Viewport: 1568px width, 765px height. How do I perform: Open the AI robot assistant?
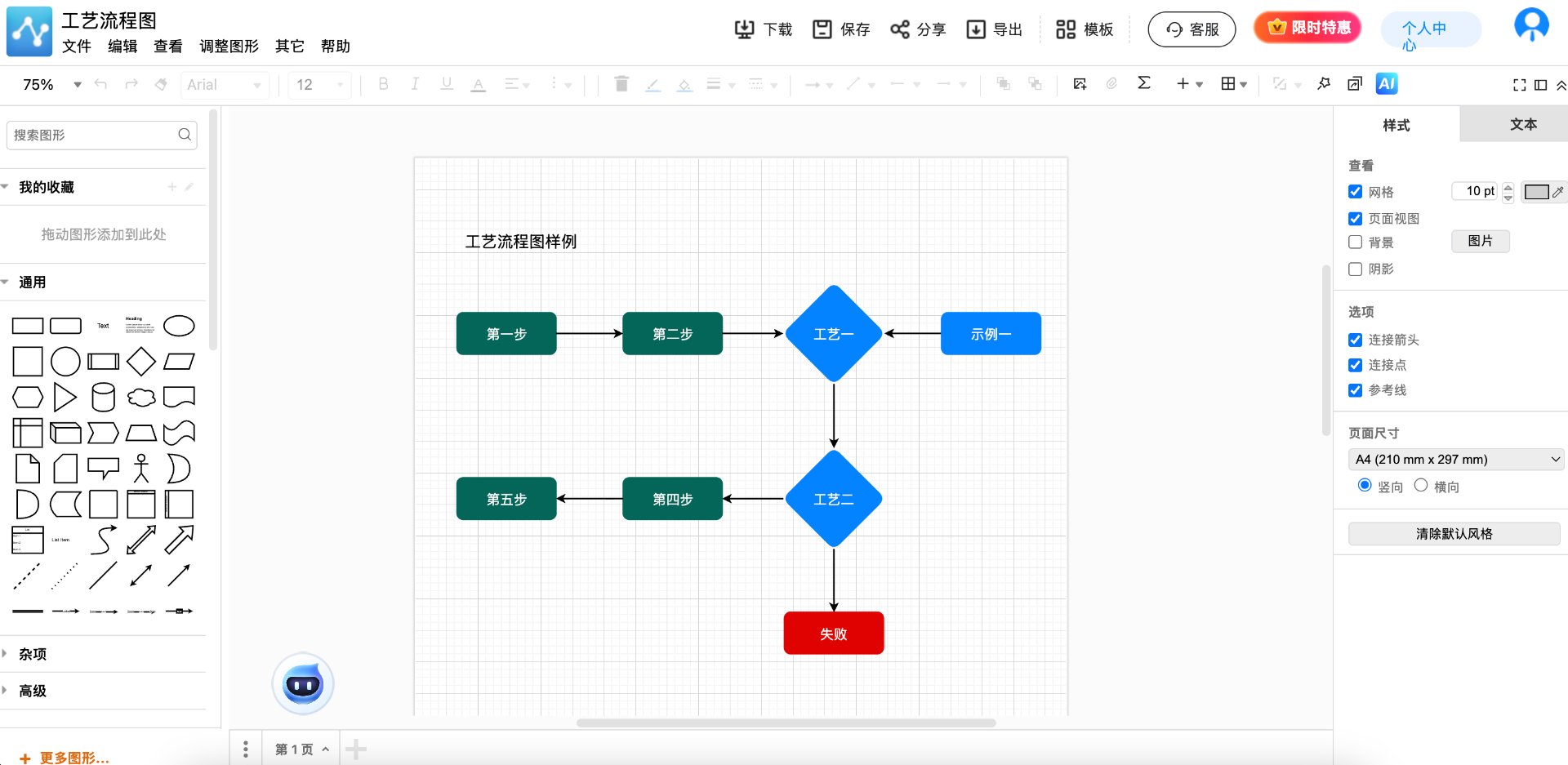pyautogui.click(x=303, y=683)
